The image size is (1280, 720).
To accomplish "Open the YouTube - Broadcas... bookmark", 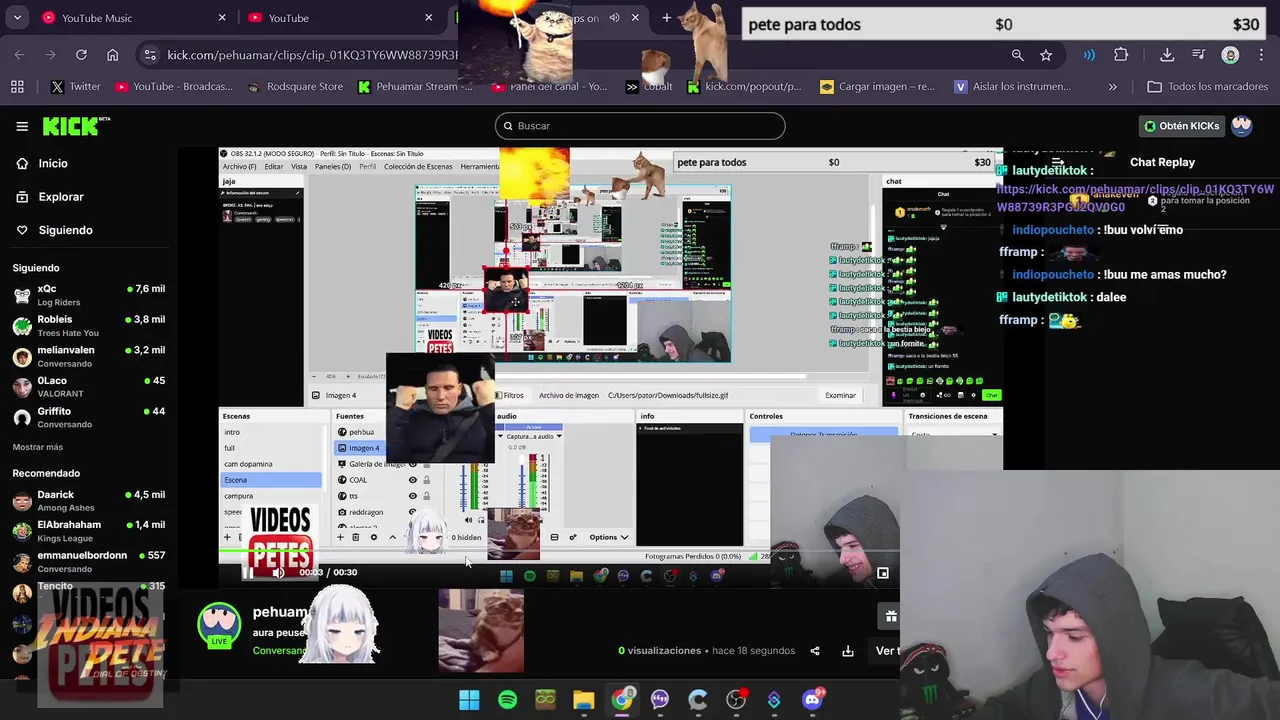I will (x=173, y=87).
